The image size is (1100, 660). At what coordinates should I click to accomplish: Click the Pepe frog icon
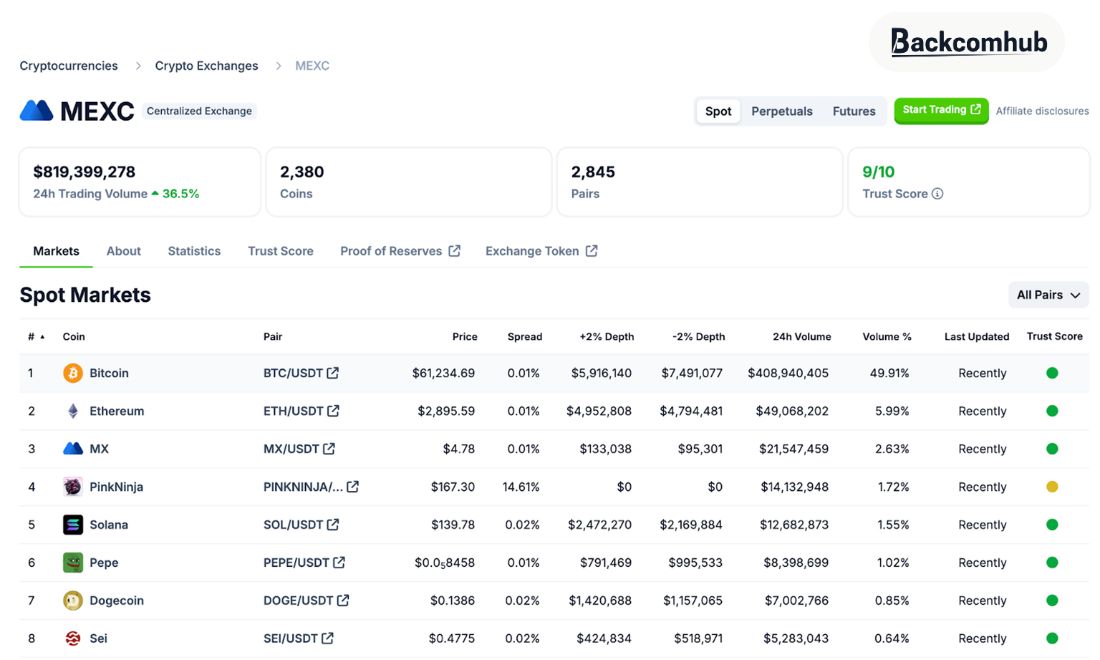[x=73, y=563]
